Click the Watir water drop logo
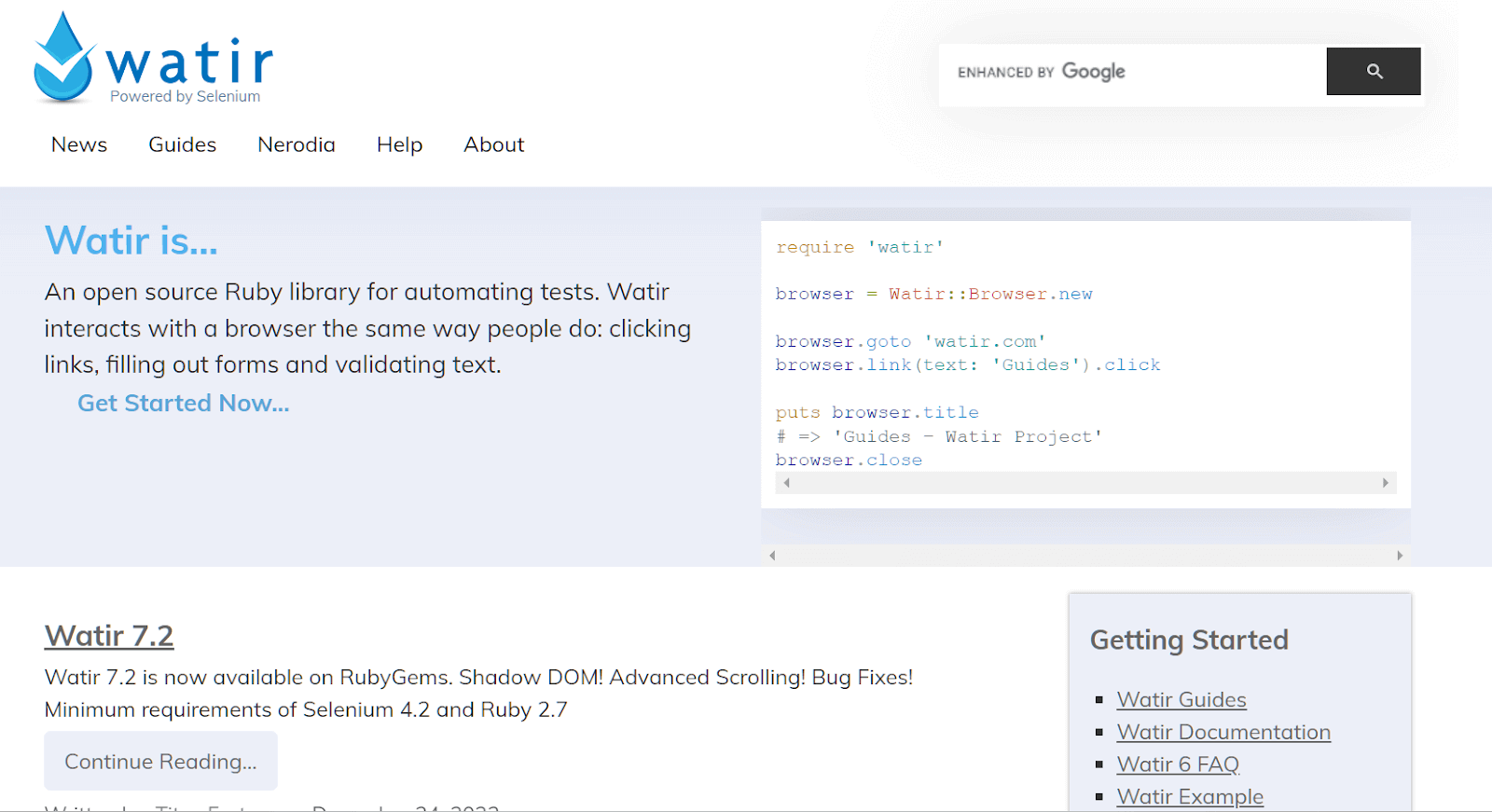The height and width of the screenshot is (812, 1492). (63, 58)
